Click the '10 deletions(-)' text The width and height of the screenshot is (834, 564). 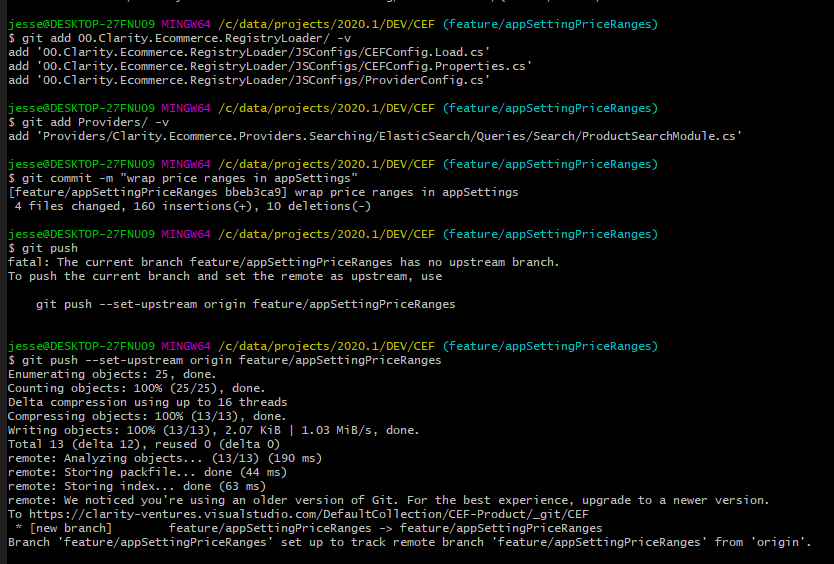tap(319, 206)
